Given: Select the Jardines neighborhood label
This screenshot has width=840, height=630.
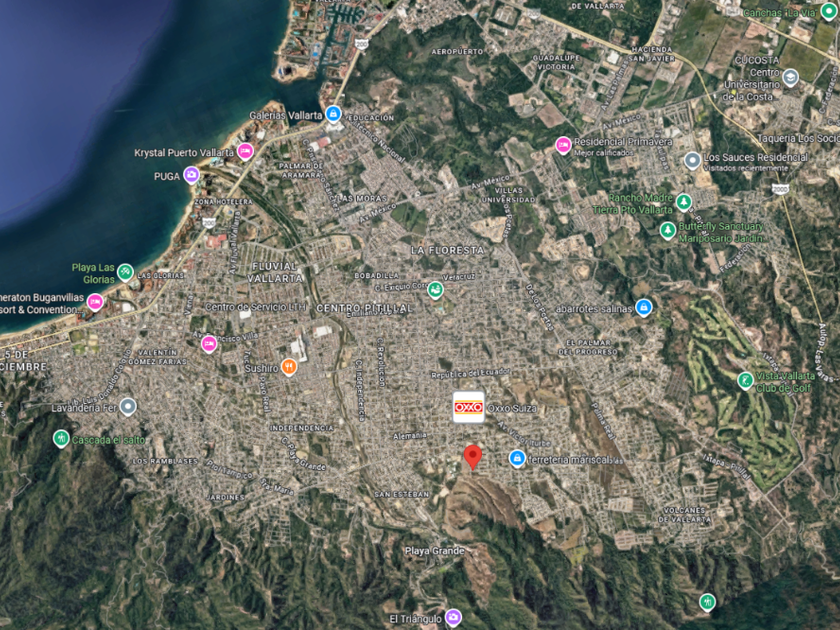Looking at the screenshot, I should click(x=226, y=497).
